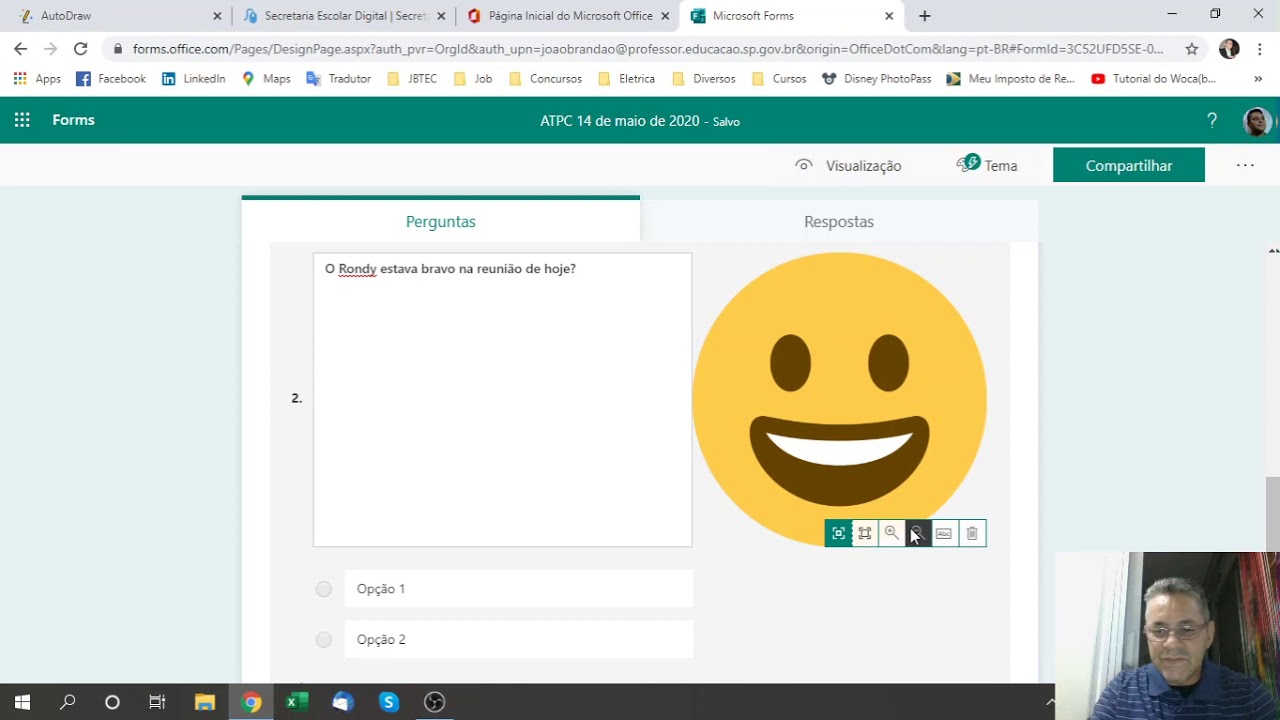1280x720 pixels.
Task: Click Visualização preview button
Action: (x=848, y=166)
